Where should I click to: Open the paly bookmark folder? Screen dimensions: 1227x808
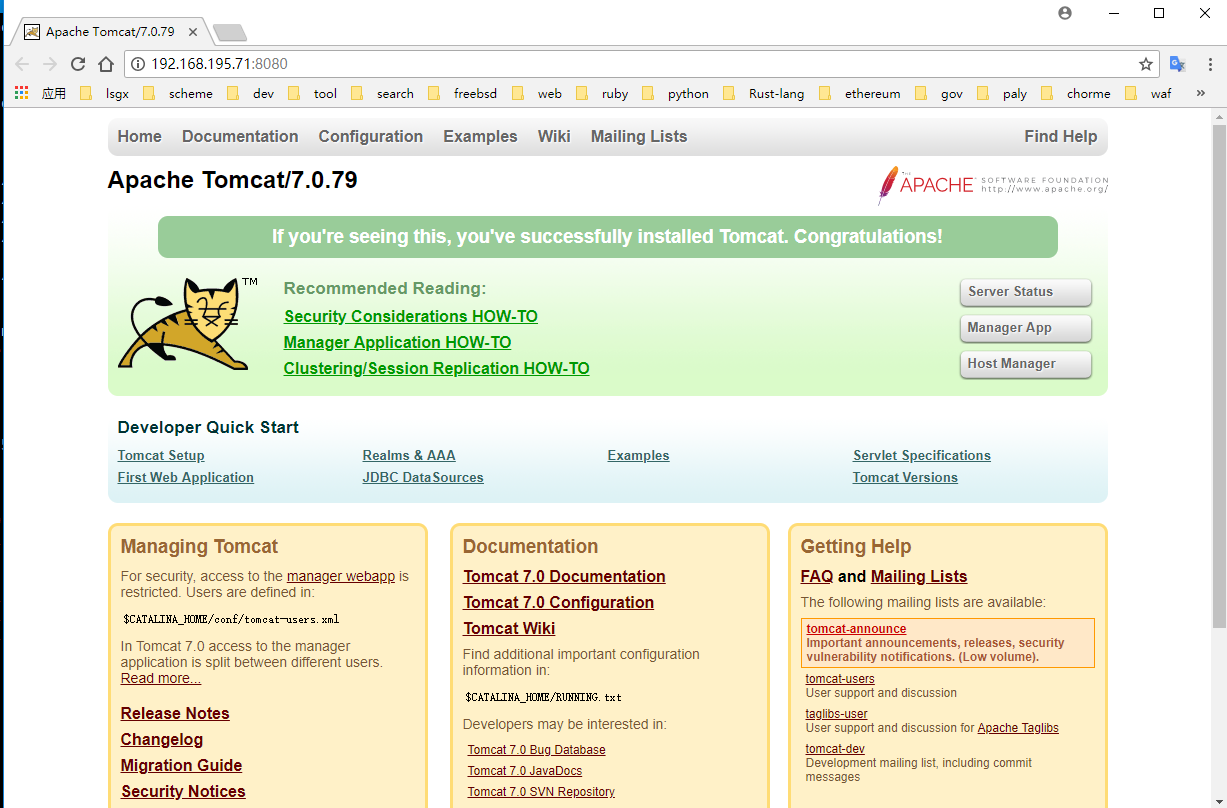point(1003,94)
